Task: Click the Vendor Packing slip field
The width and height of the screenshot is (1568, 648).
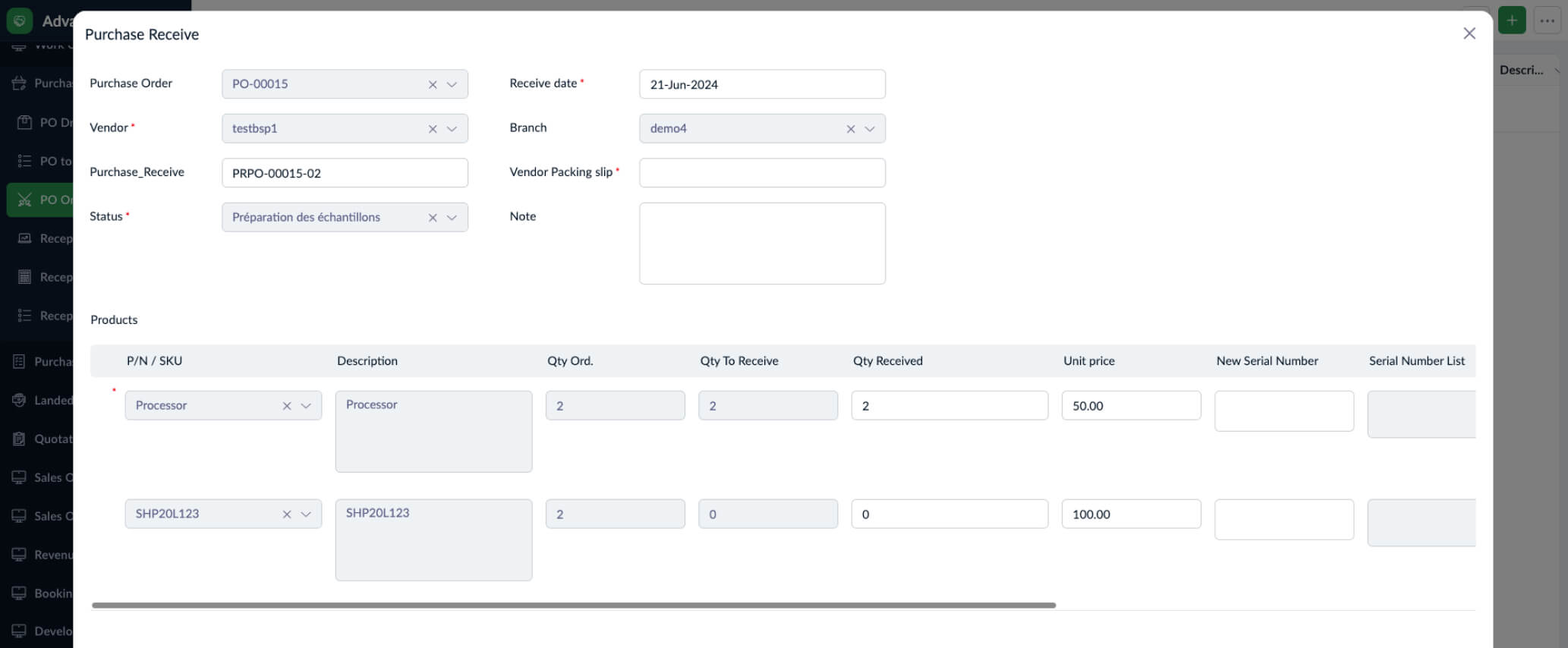Action: pos(761,173)
